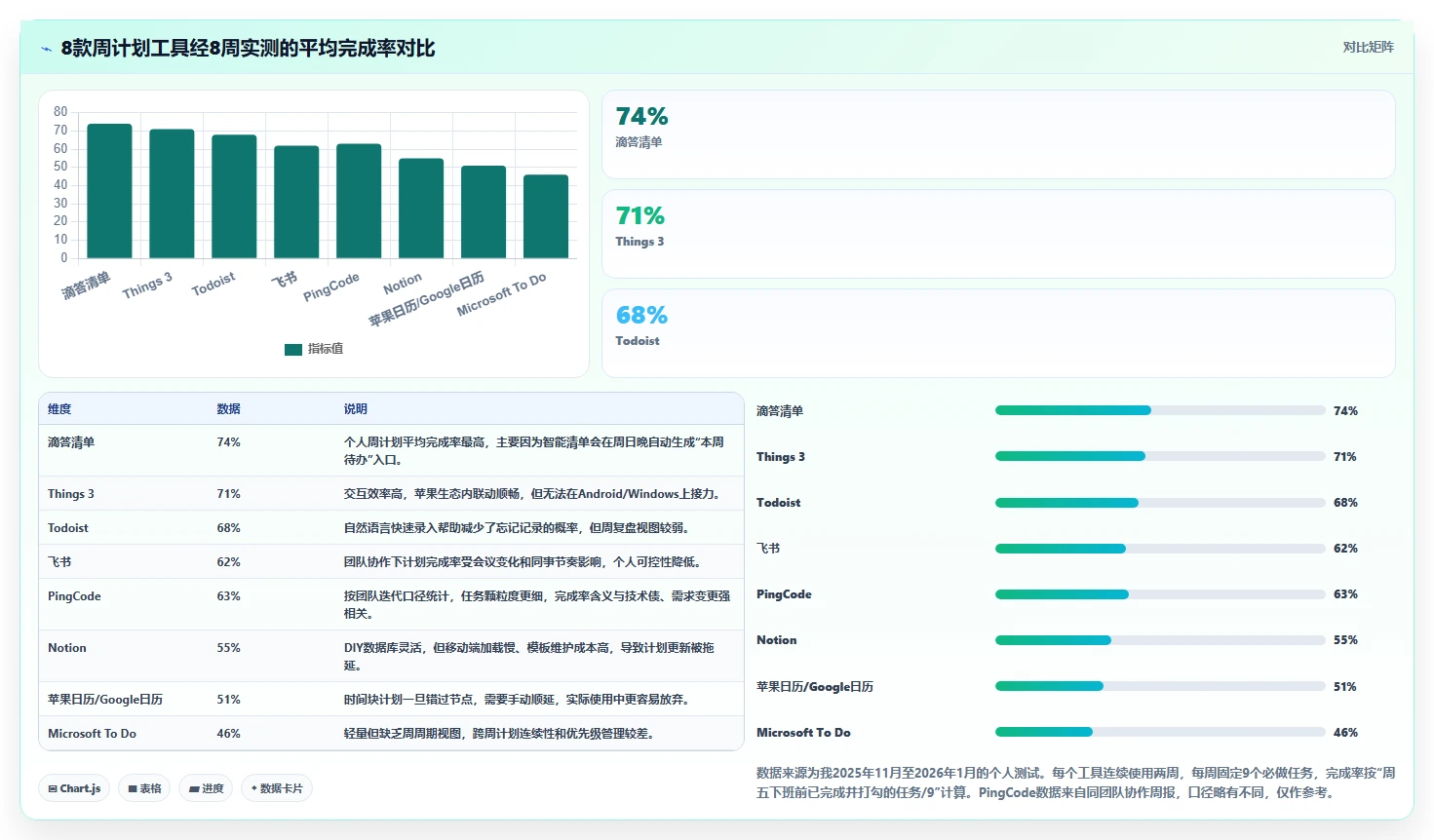Click the 46% value in the table

(x=228, y=734)
